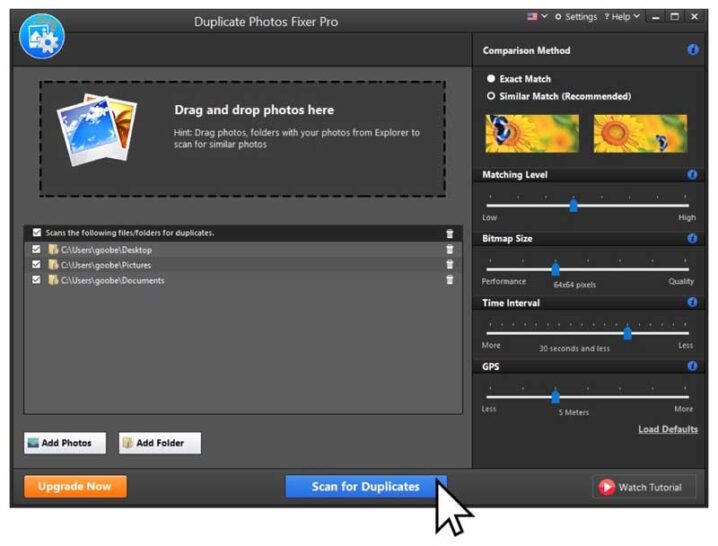
Task: Click the Matching Level info icon
Action: (x=692, y=175)
